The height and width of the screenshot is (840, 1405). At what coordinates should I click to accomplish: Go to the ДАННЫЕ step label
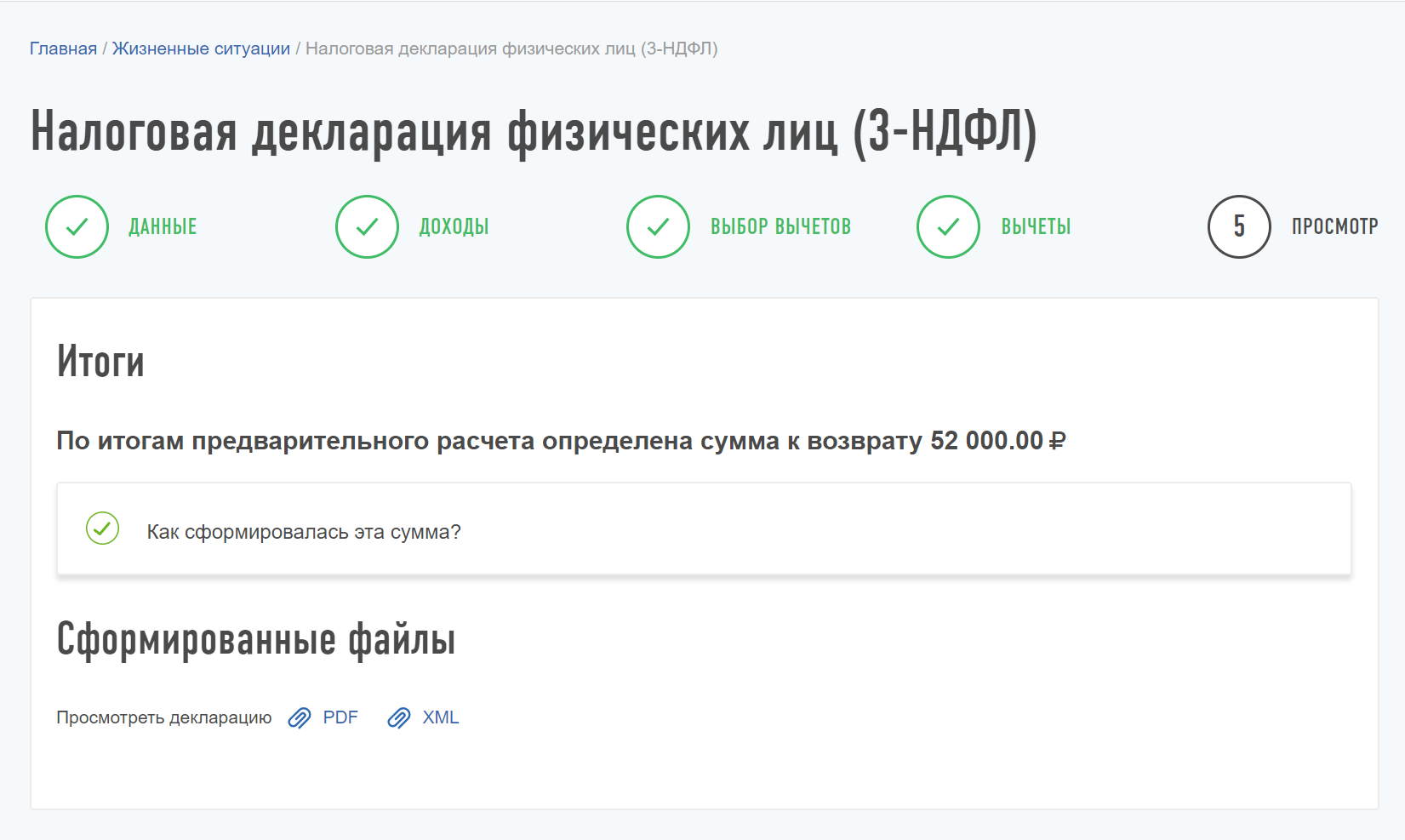[163, 227]
